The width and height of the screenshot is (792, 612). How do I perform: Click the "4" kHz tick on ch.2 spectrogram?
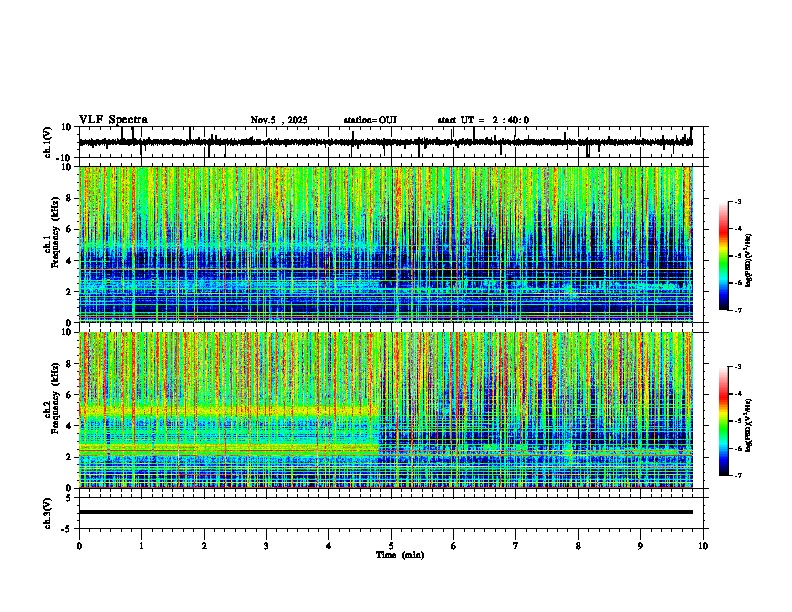click(71, 426)
